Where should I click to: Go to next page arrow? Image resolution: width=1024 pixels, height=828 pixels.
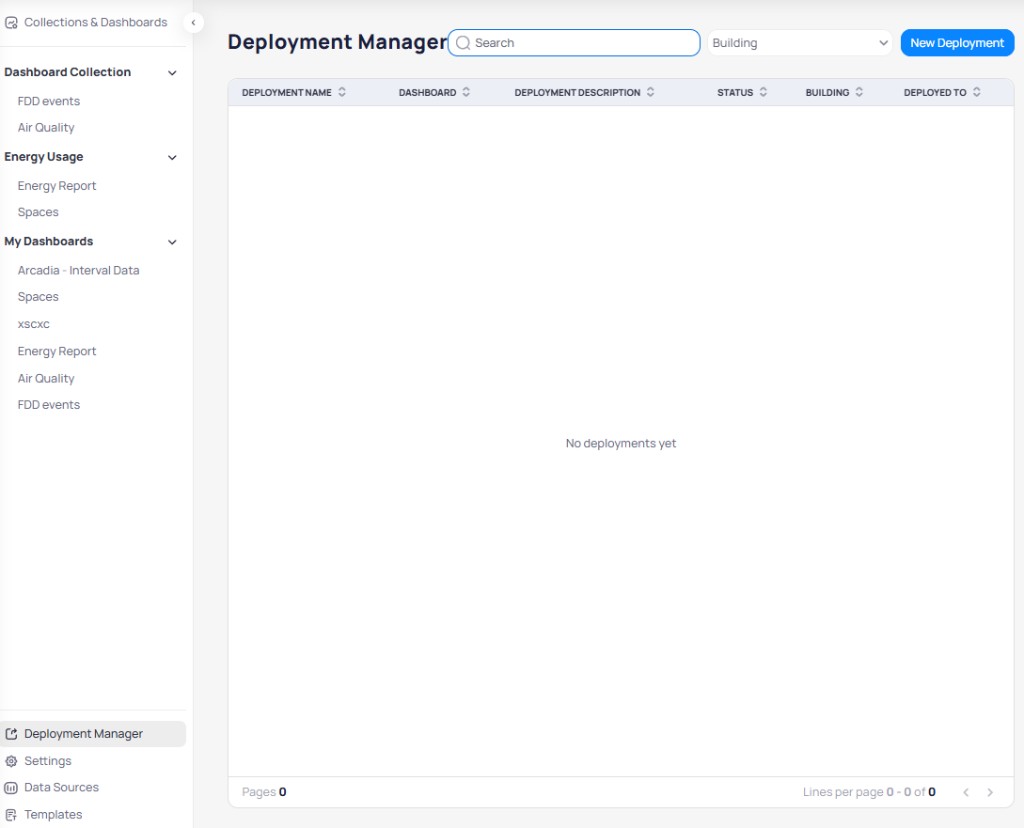coord(990,792)
